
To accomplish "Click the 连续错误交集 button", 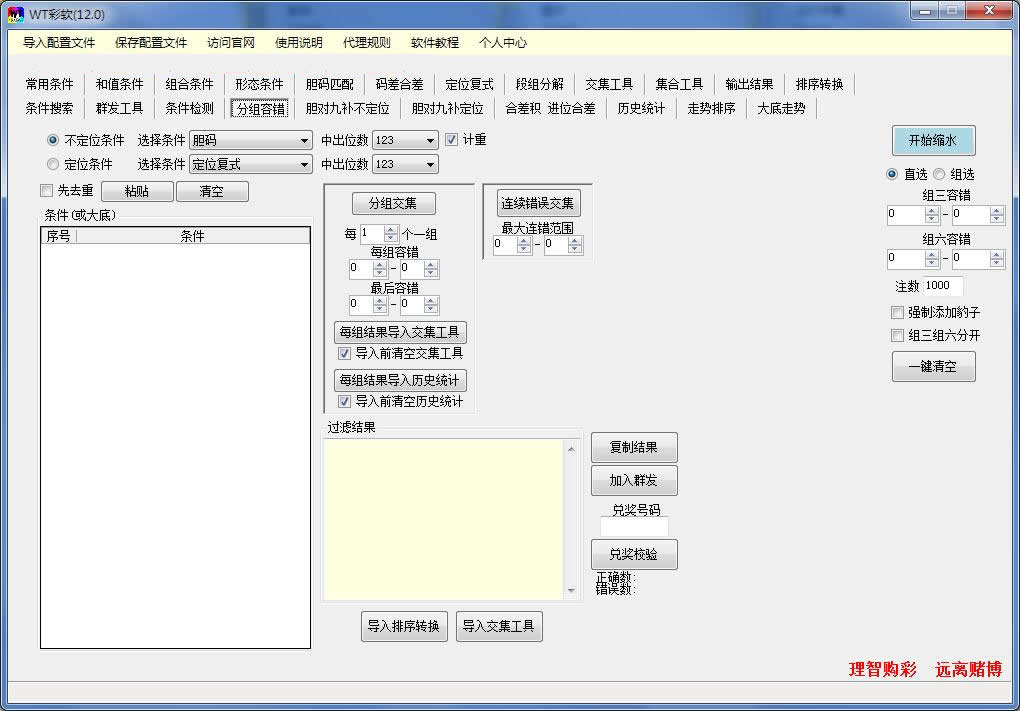I will click(x=537, y=203).
